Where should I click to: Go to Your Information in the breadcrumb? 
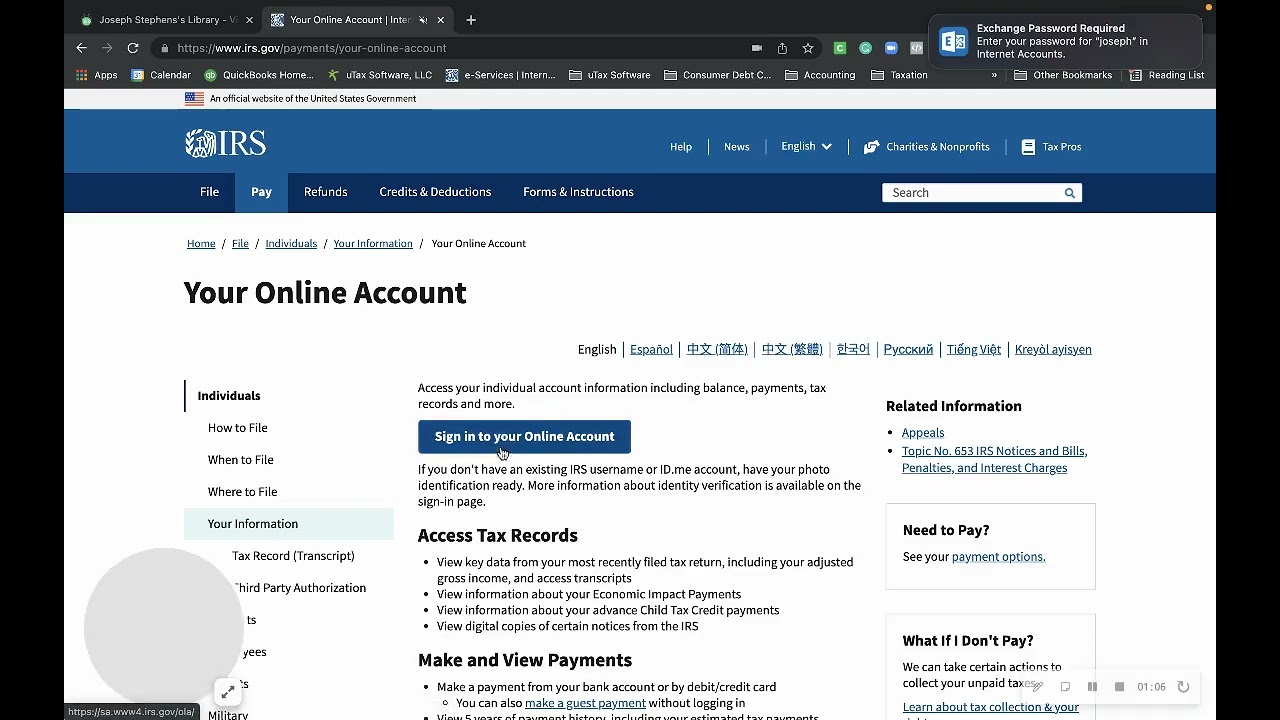pyautogui.click(x=373, y=244)
